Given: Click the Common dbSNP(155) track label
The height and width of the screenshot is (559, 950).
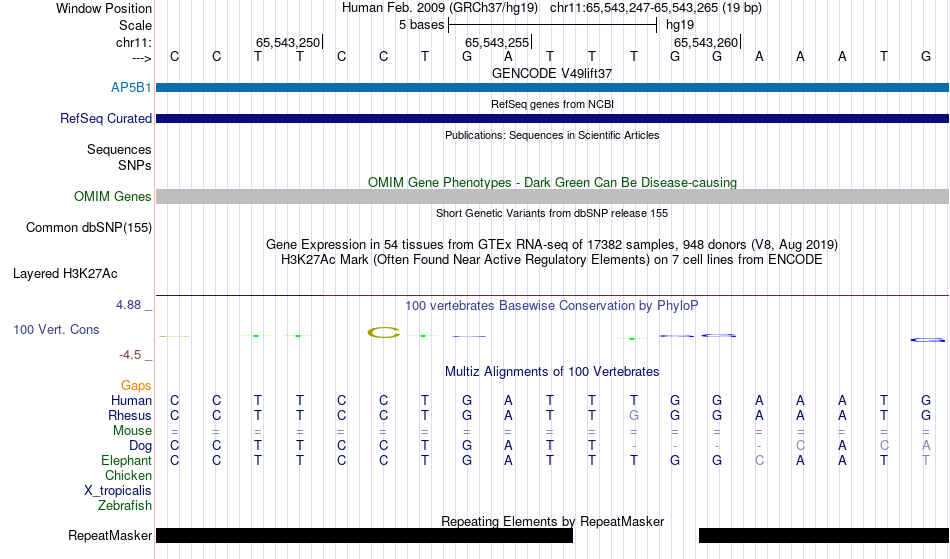Looking at the screenshot, I should (x=88, y=228).
